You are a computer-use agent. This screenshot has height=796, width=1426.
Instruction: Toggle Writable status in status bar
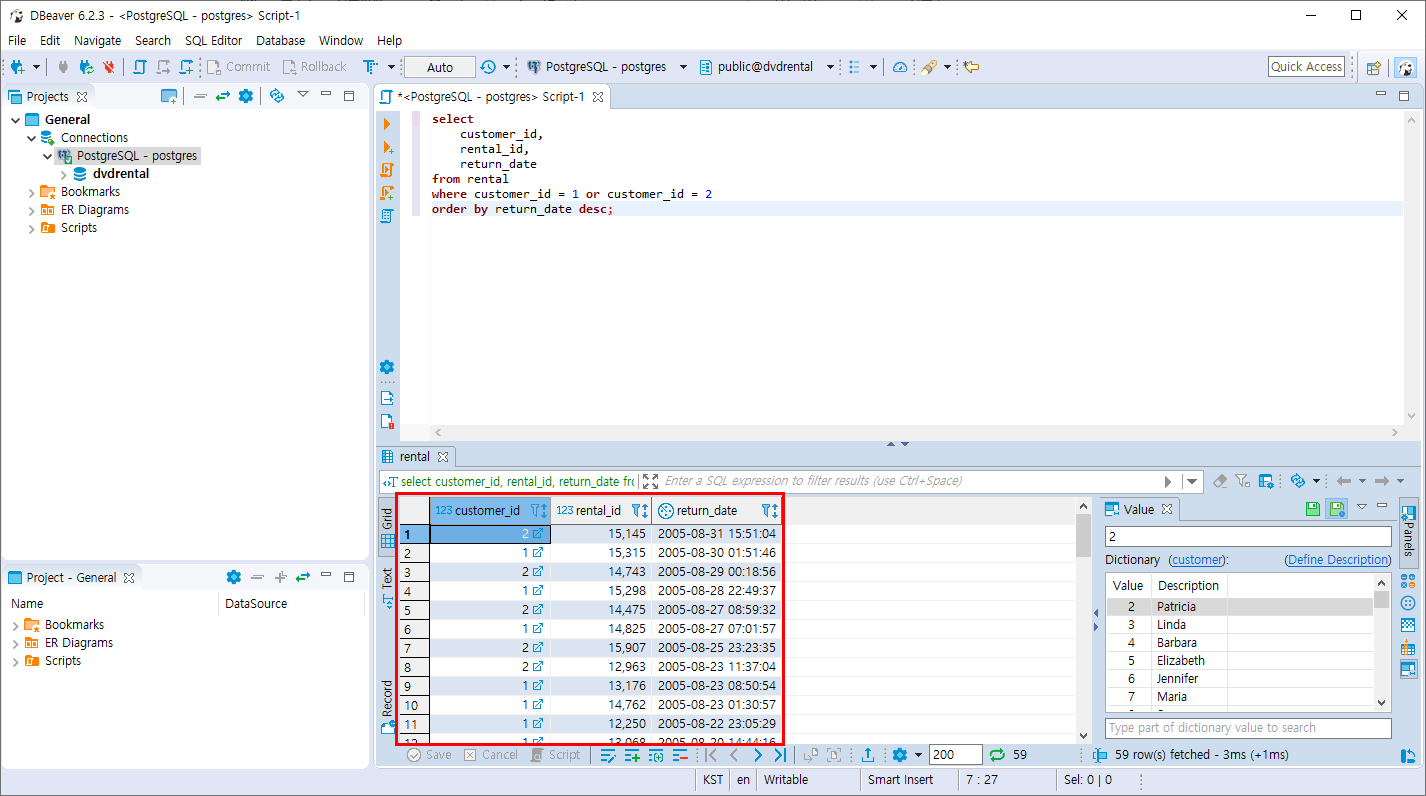(x=786, y=780)
